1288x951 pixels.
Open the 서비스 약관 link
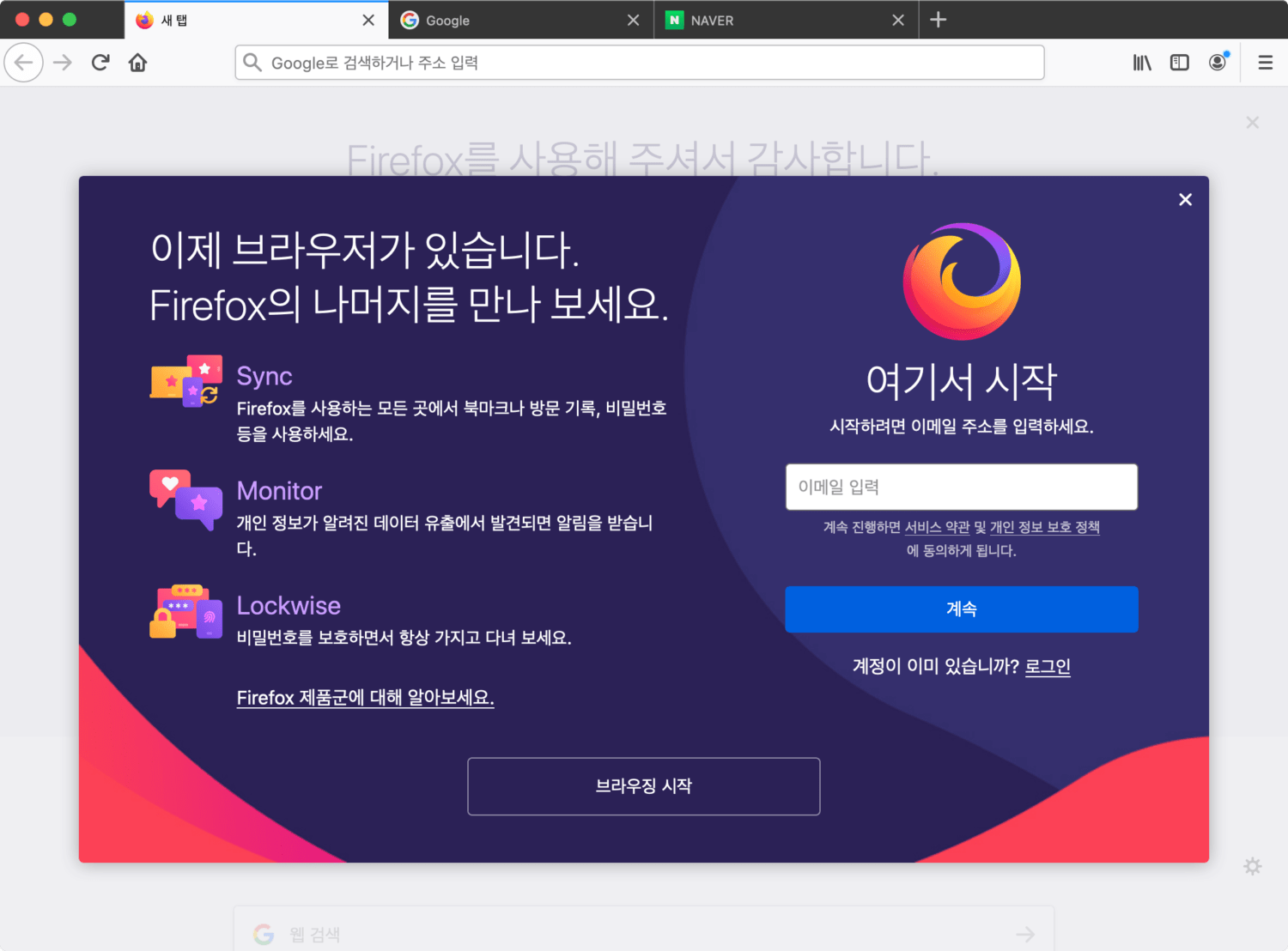[937, 527]
